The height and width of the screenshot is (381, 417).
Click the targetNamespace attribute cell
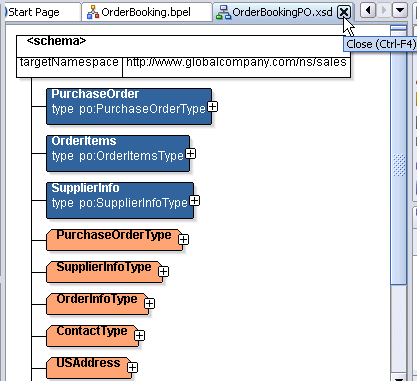click(69, 67)
